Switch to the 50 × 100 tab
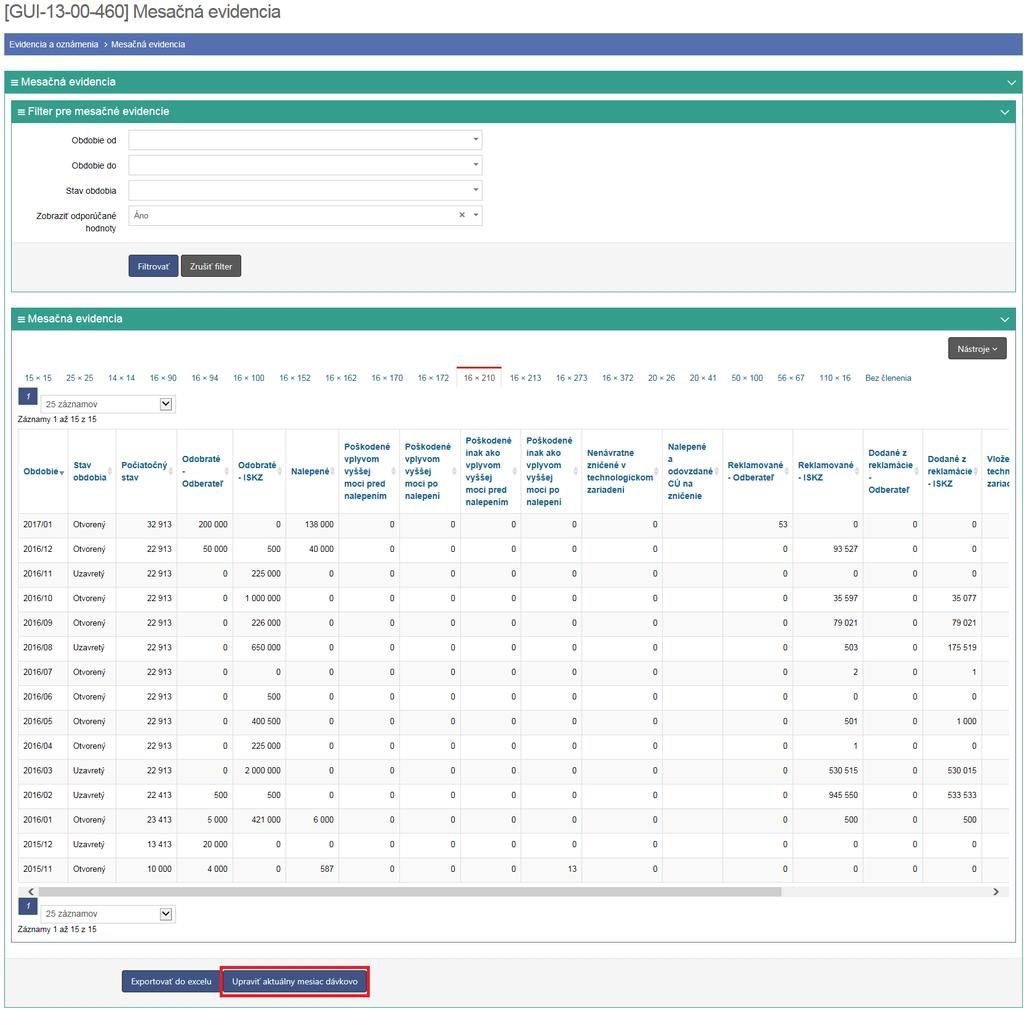The height and width of the screenshot is (1009, 1024). click(x=747, y=378)
